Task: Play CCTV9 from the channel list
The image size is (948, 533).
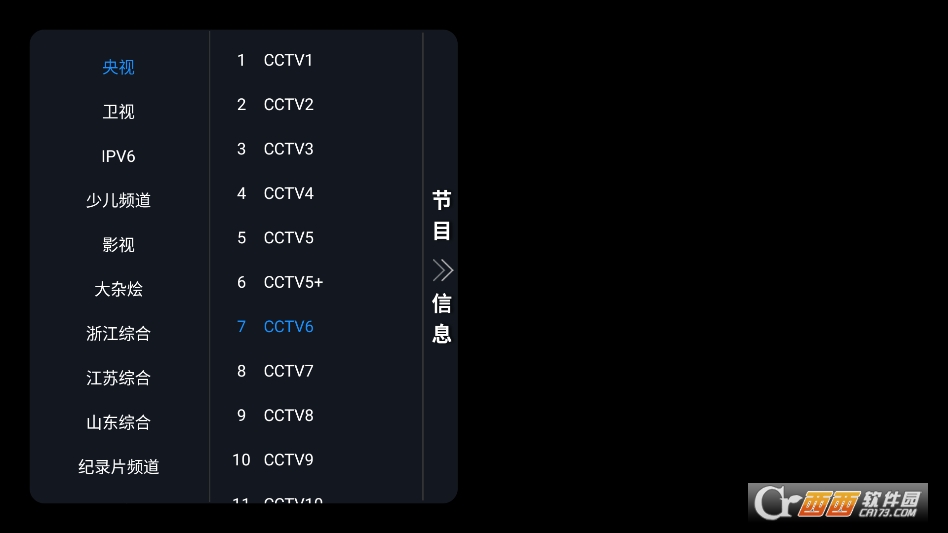Action: tap(288, 459)
